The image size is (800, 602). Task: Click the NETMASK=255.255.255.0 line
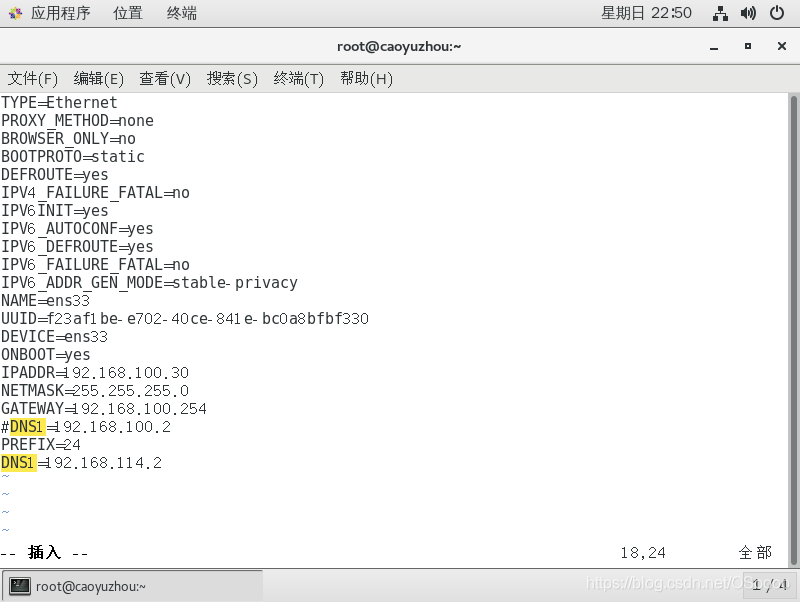pos(95,390)
